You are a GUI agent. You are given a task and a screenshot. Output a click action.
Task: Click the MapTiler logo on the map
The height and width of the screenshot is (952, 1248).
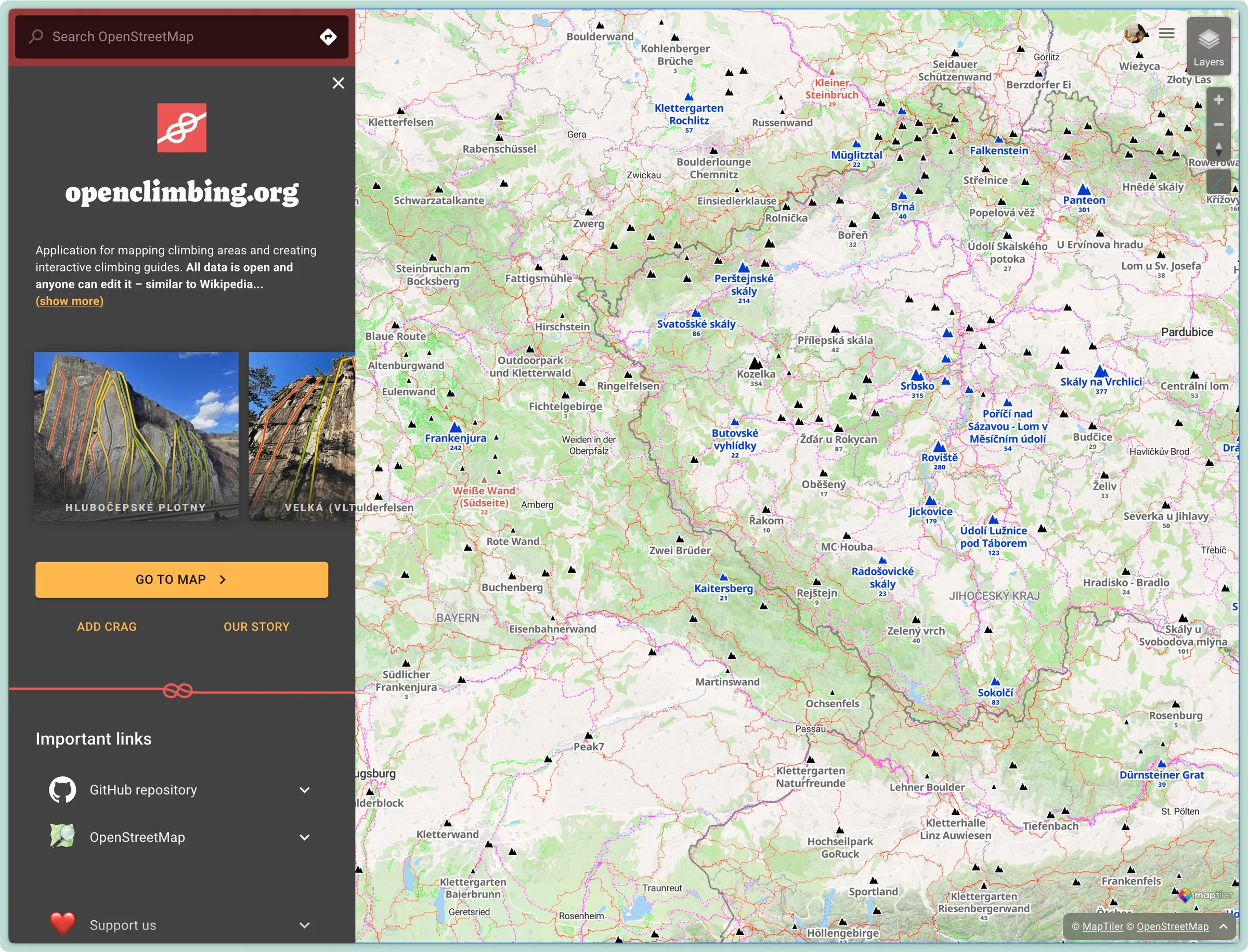tap(1204, 895)
